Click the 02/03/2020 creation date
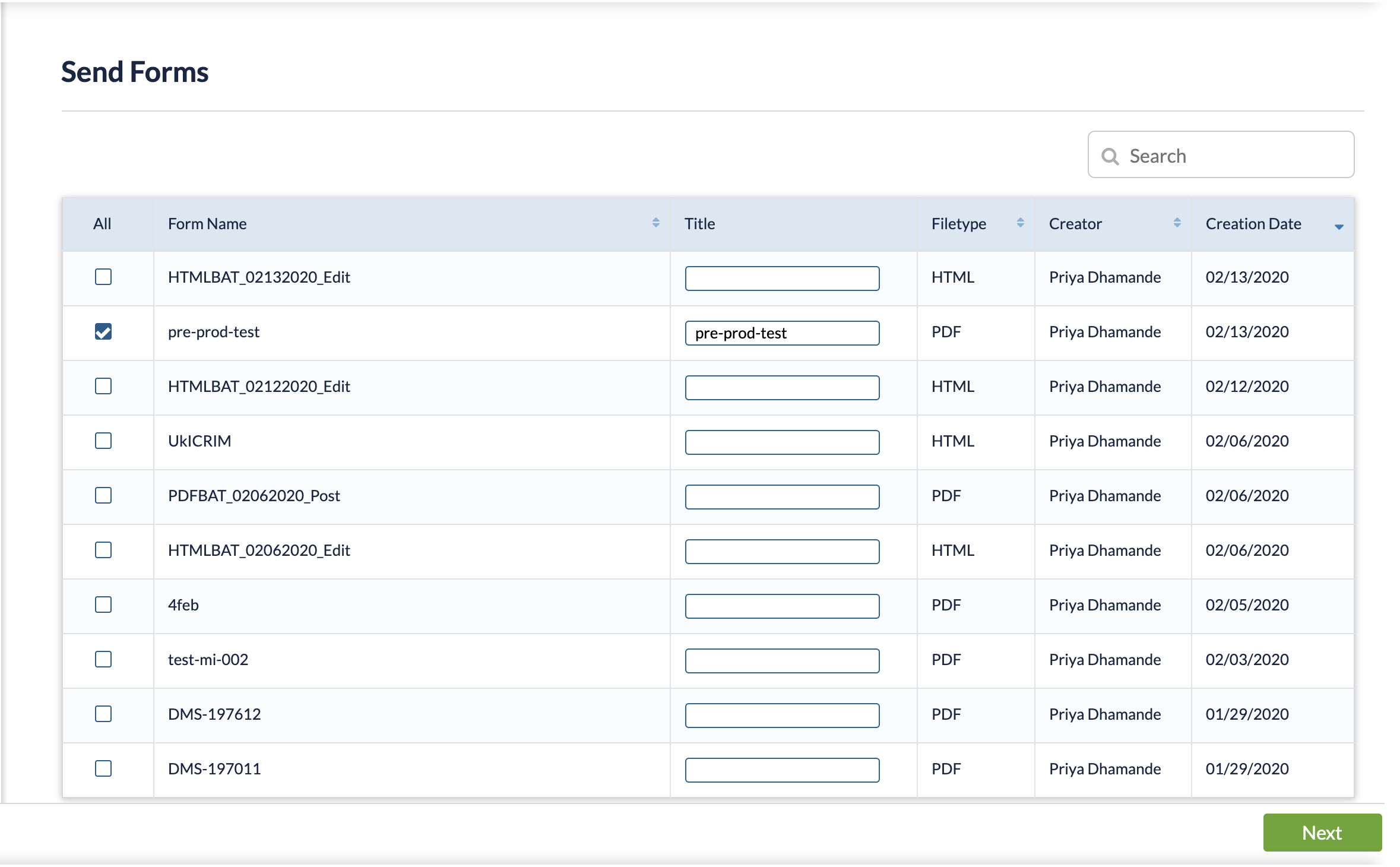1400x867 pixels. [x=1247, y=660]
